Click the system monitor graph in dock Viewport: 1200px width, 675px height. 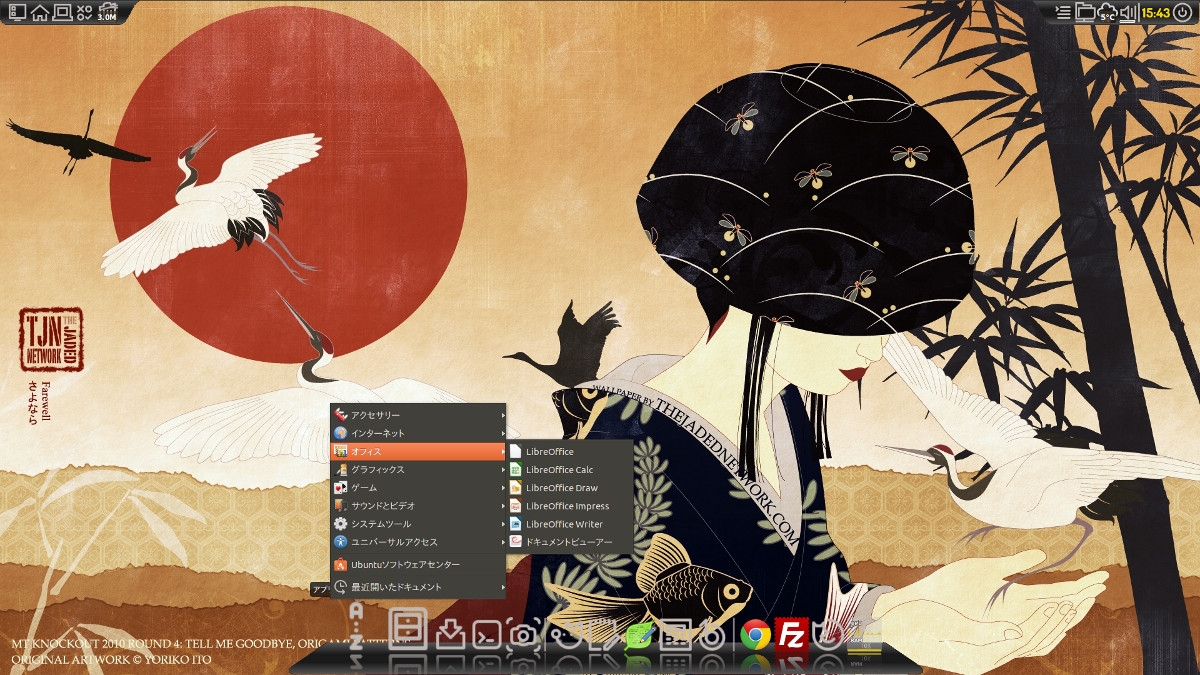point(862,635)
